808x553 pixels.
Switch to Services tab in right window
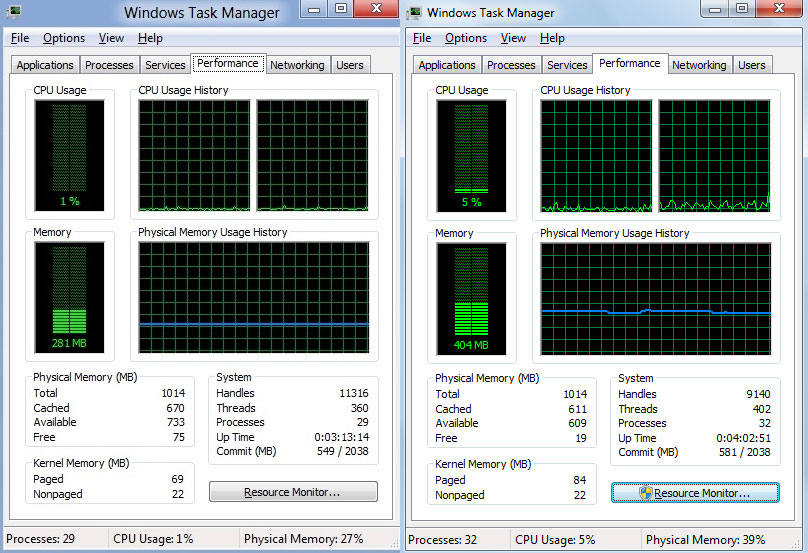[x=567, y=65]
